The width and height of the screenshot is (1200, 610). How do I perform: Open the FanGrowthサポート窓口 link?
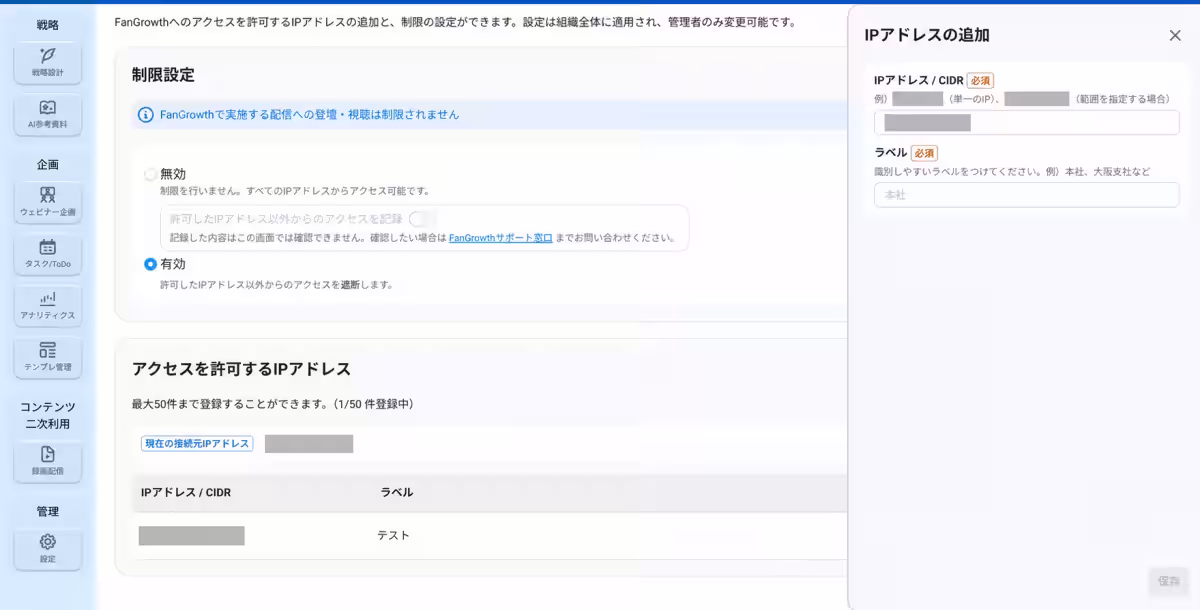(x=500, y=238)
